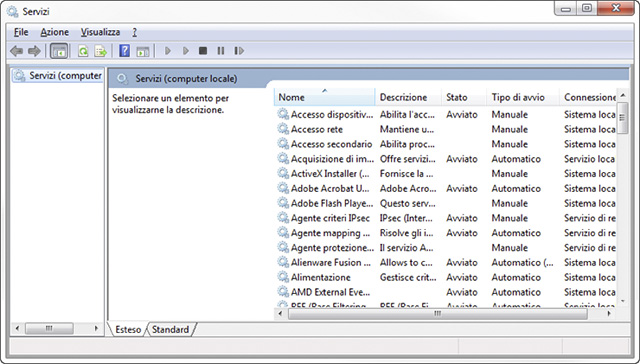Click the services list horizontal scrollbar thumb
The image size is (640, 364).
coord(438,313)
